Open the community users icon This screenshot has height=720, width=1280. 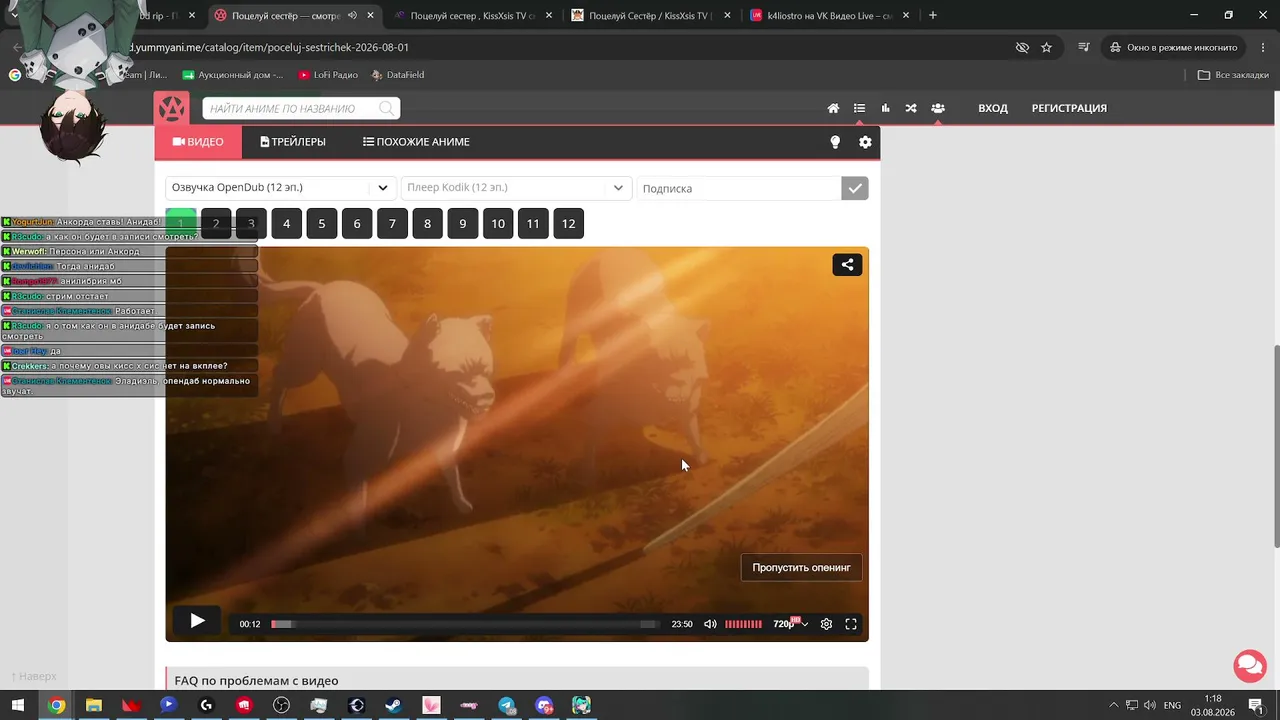tap(938, 108)
